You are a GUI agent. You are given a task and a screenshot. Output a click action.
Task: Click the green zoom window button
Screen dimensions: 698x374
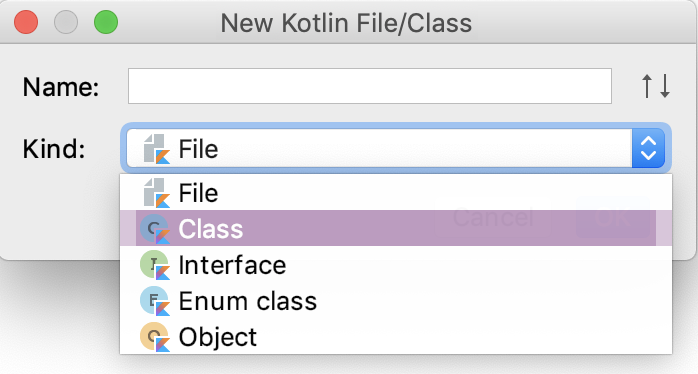[x=106, y=22]
